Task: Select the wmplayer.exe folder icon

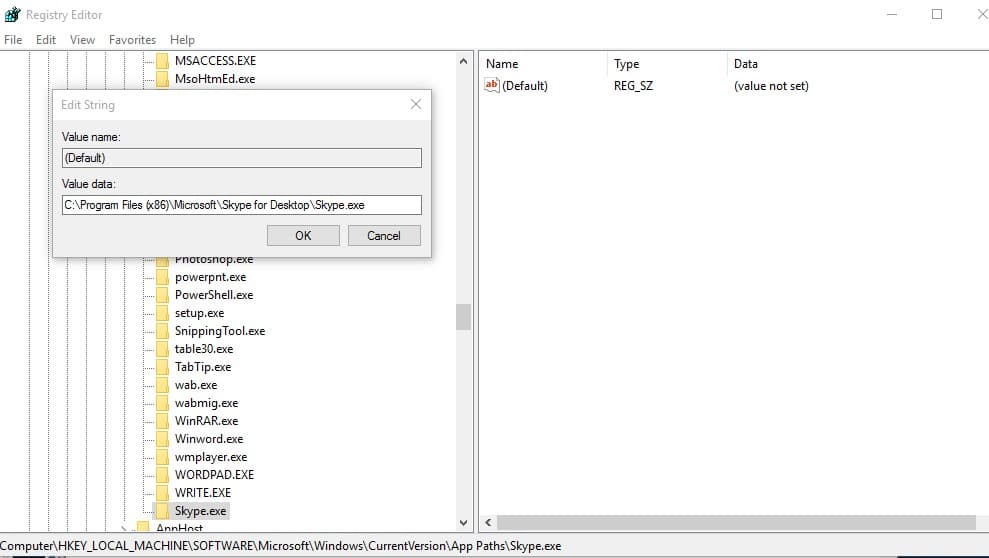Action: pos(162,457)
